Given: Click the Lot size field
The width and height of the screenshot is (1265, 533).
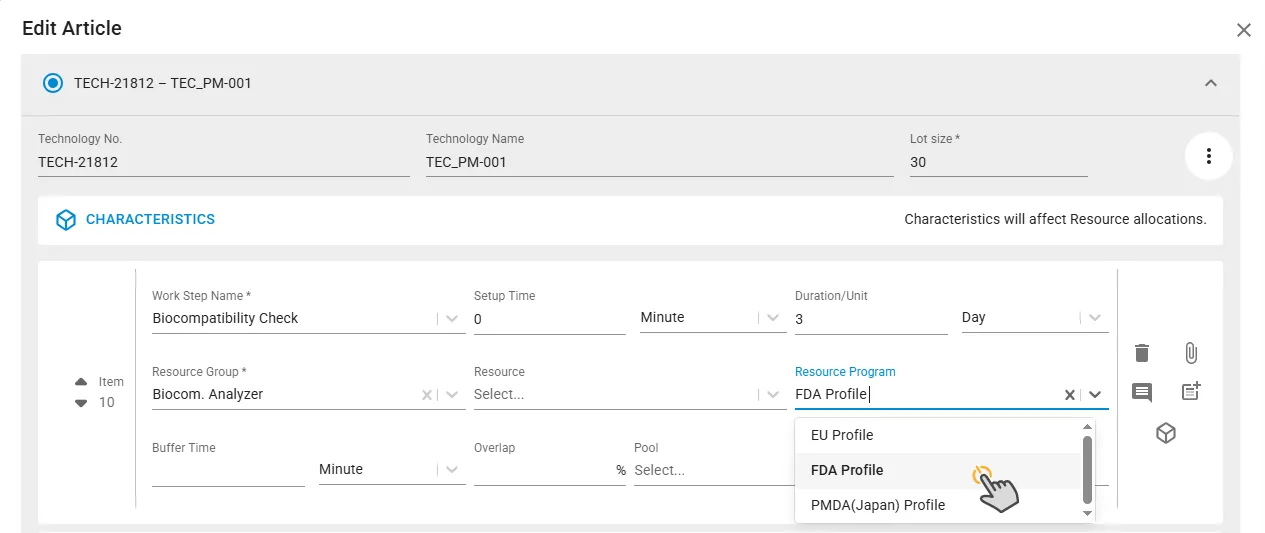Looking at the screenshot, I should pyautogui.click(x=999, y=162).
